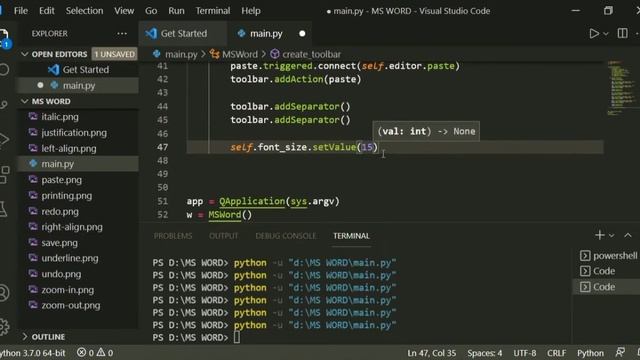Screen dimensions: 640x360
Task: Click MSWord class breadcrumb
Action: (x=234, y=54)
